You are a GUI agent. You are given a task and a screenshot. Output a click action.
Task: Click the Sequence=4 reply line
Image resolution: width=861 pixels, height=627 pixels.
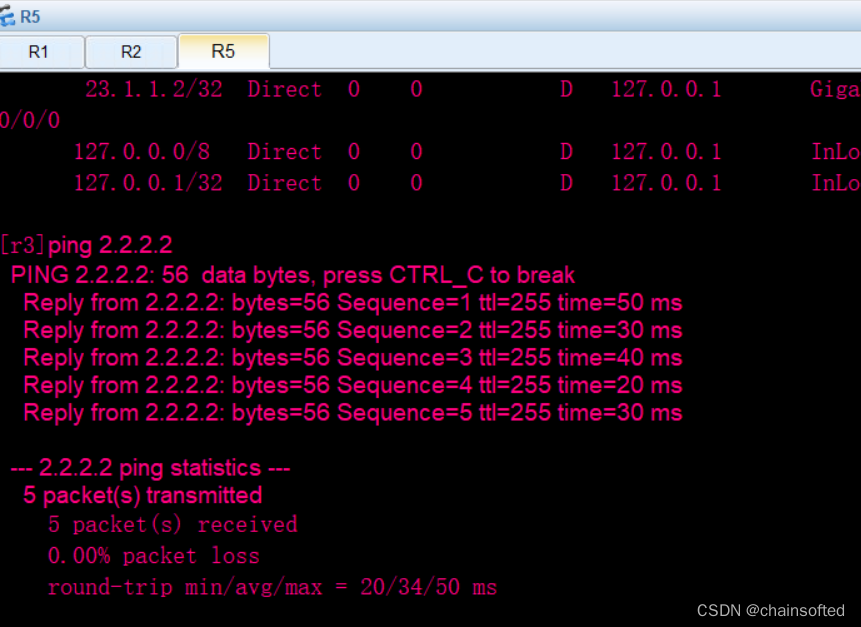(353, 385)
